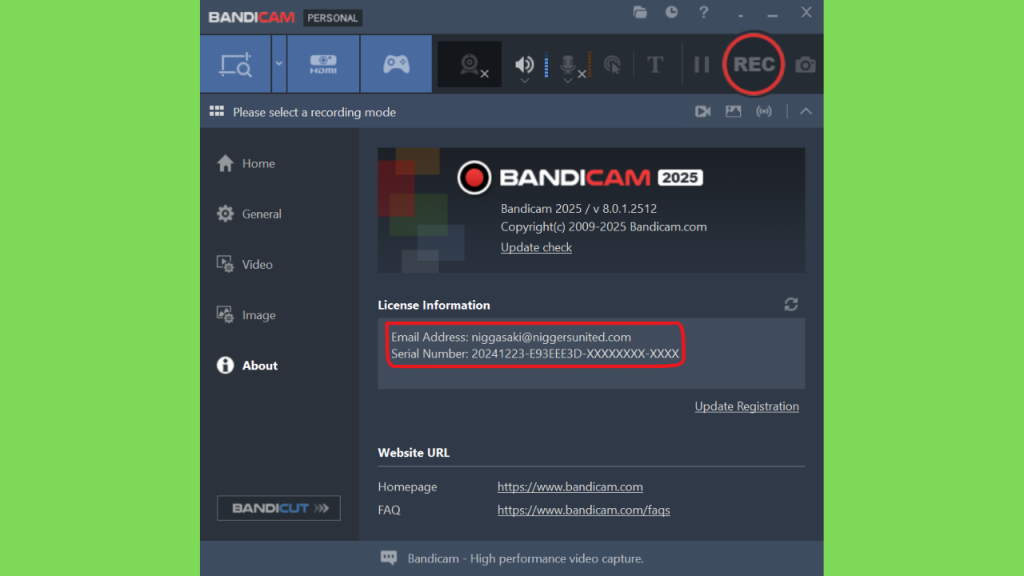This screenshot has height=576, width=1024.
Task: Toggle the text overlay T icon
Action: click(x=655, y=65)
